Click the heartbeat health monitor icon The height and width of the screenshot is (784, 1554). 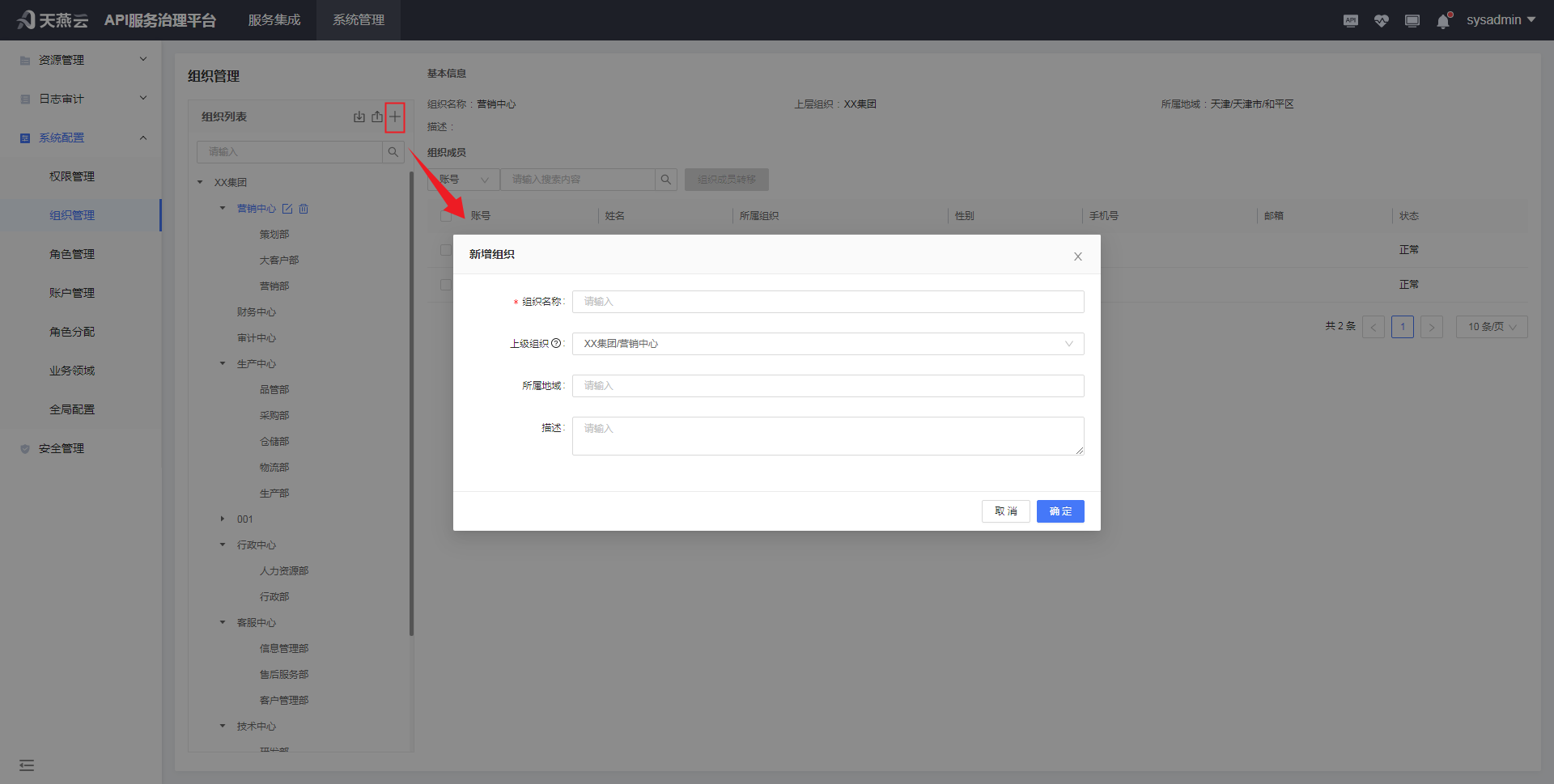(1382, 21)
